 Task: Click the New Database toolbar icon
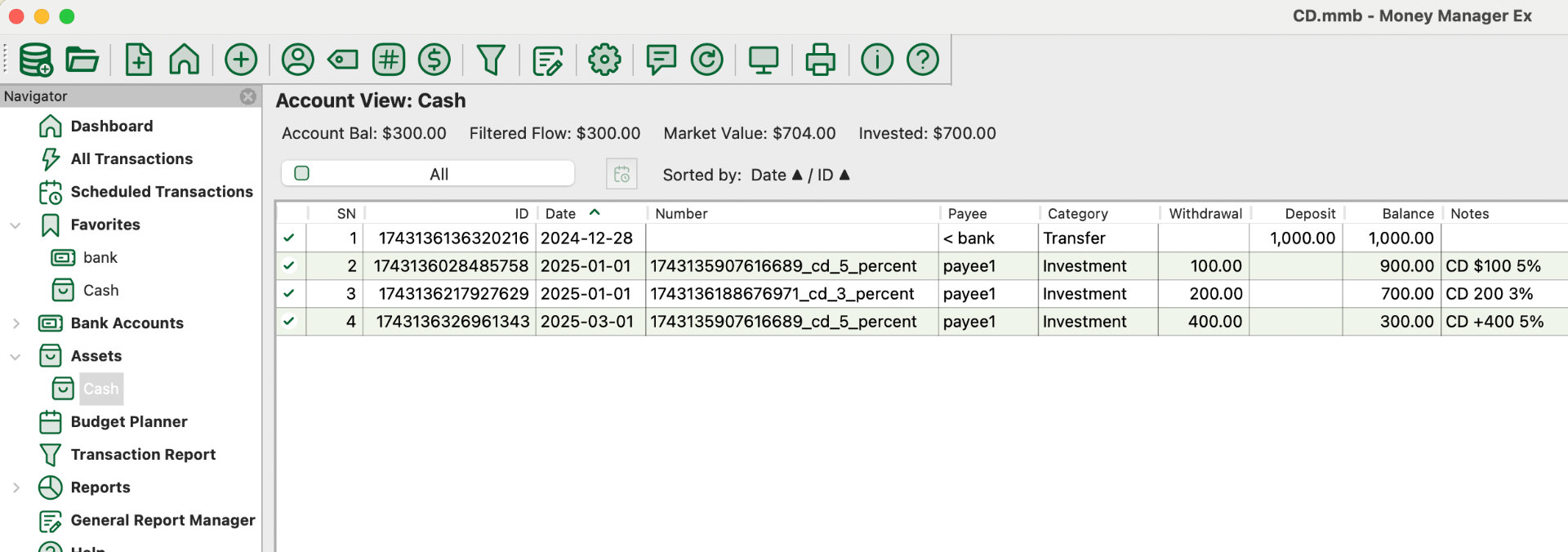[x=35, y=60]
